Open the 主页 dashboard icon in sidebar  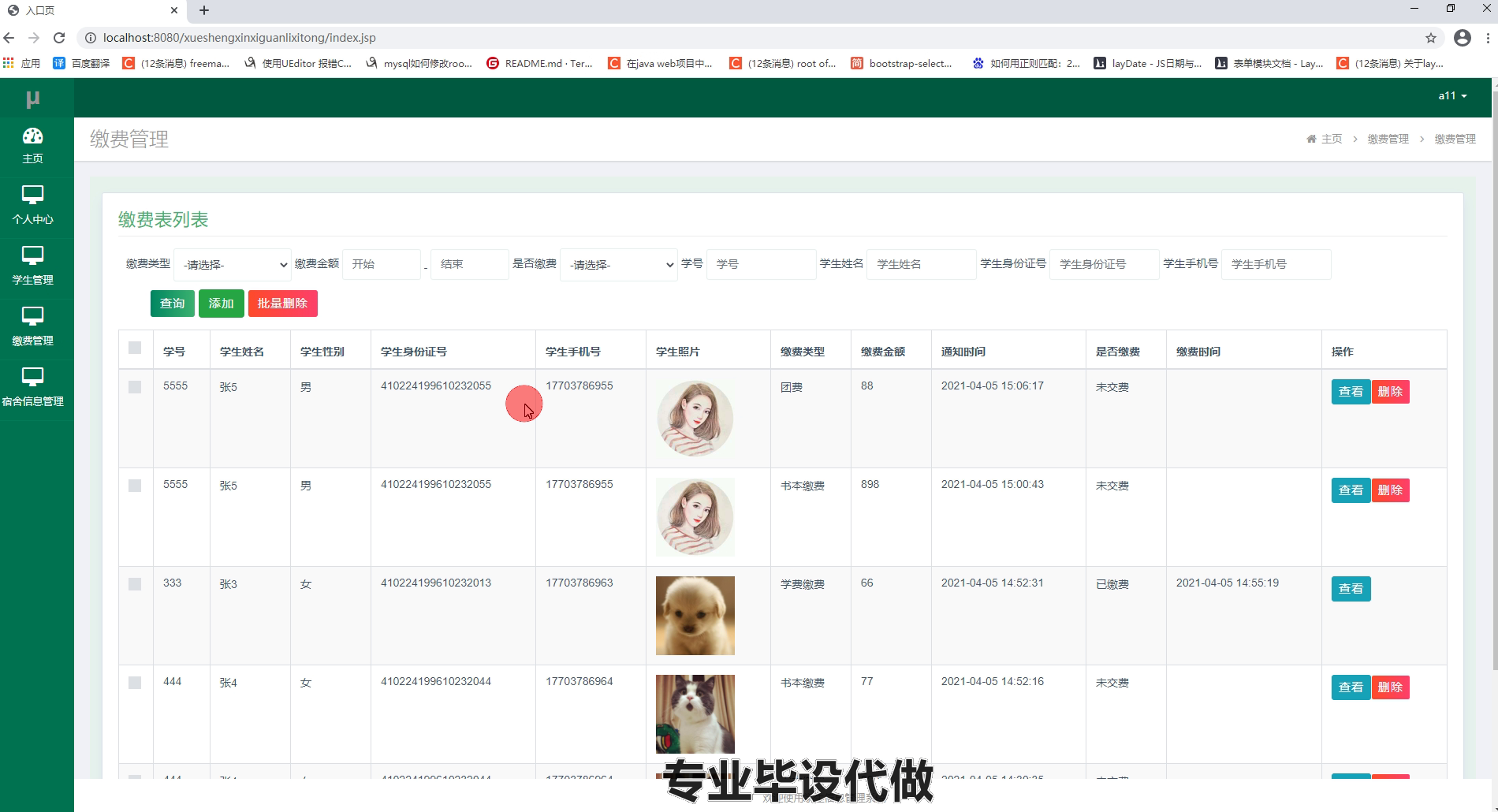pyautogui.click(x=32, y=136)
